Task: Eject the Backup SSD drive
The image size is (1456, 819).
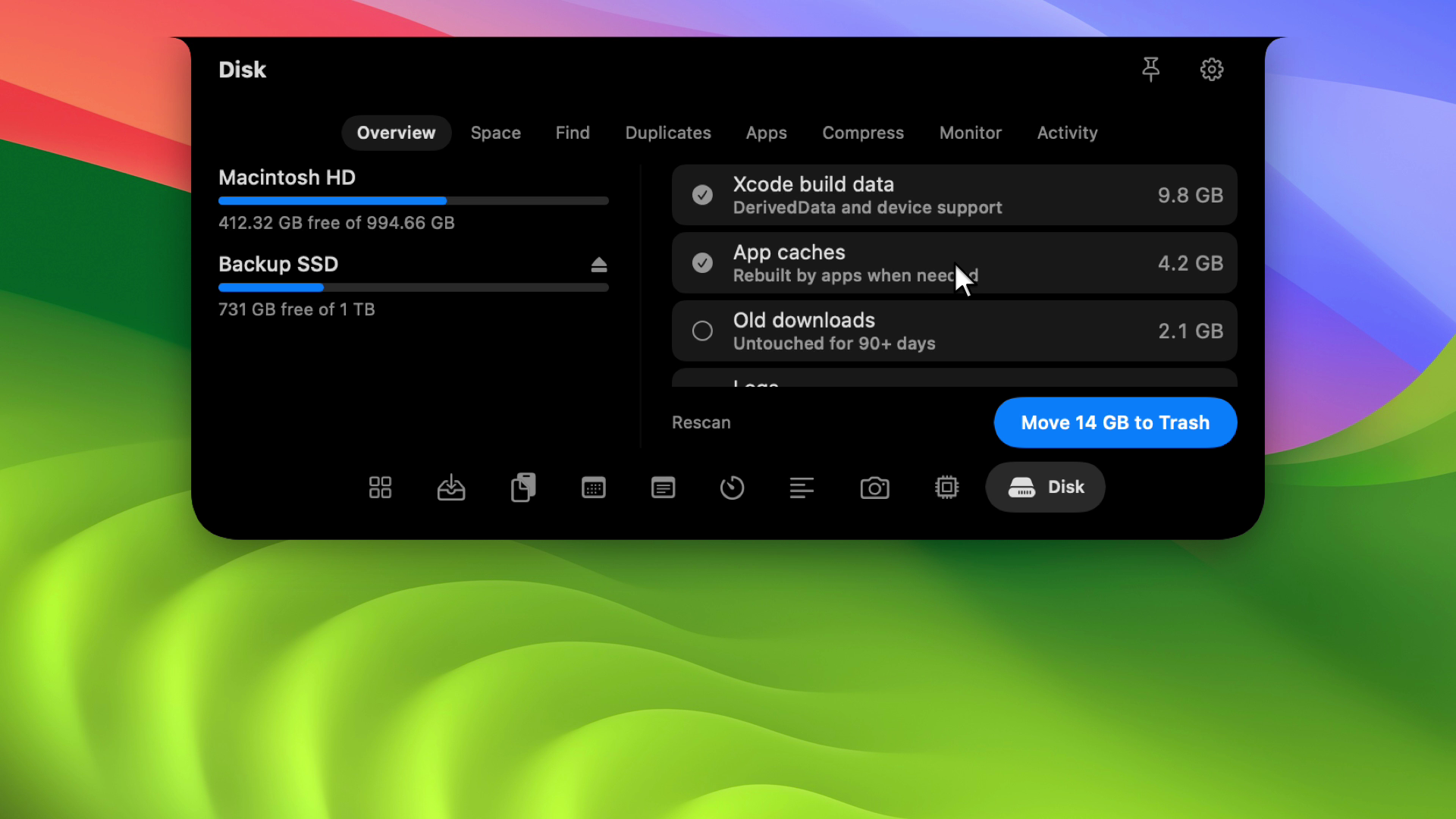Action: (x=598, y=265)
